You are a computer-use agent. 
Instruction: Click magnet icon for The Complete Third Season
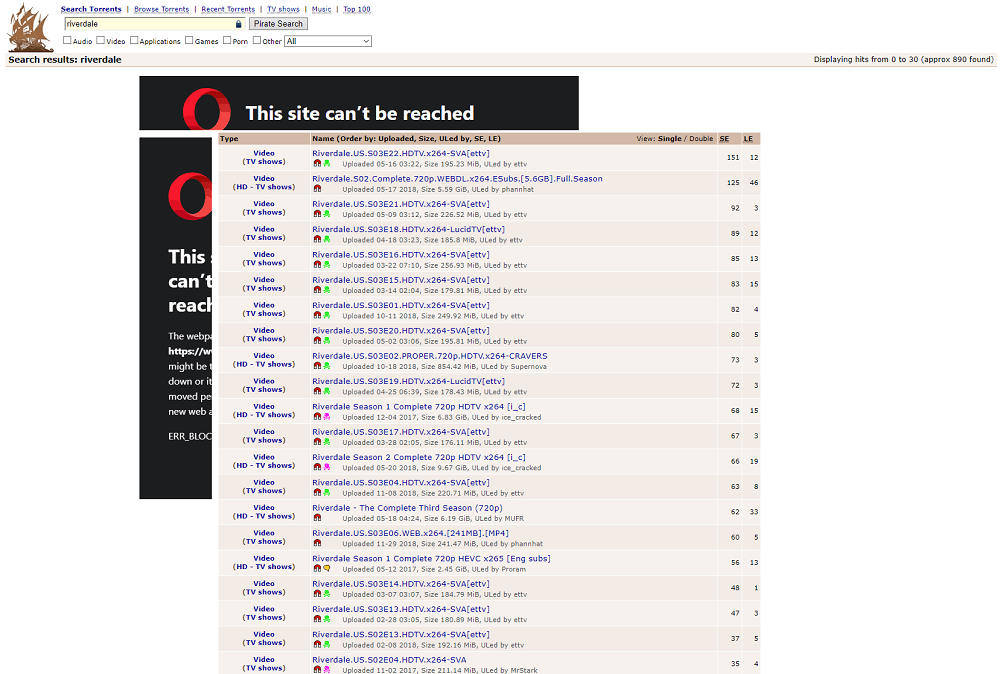317,518
